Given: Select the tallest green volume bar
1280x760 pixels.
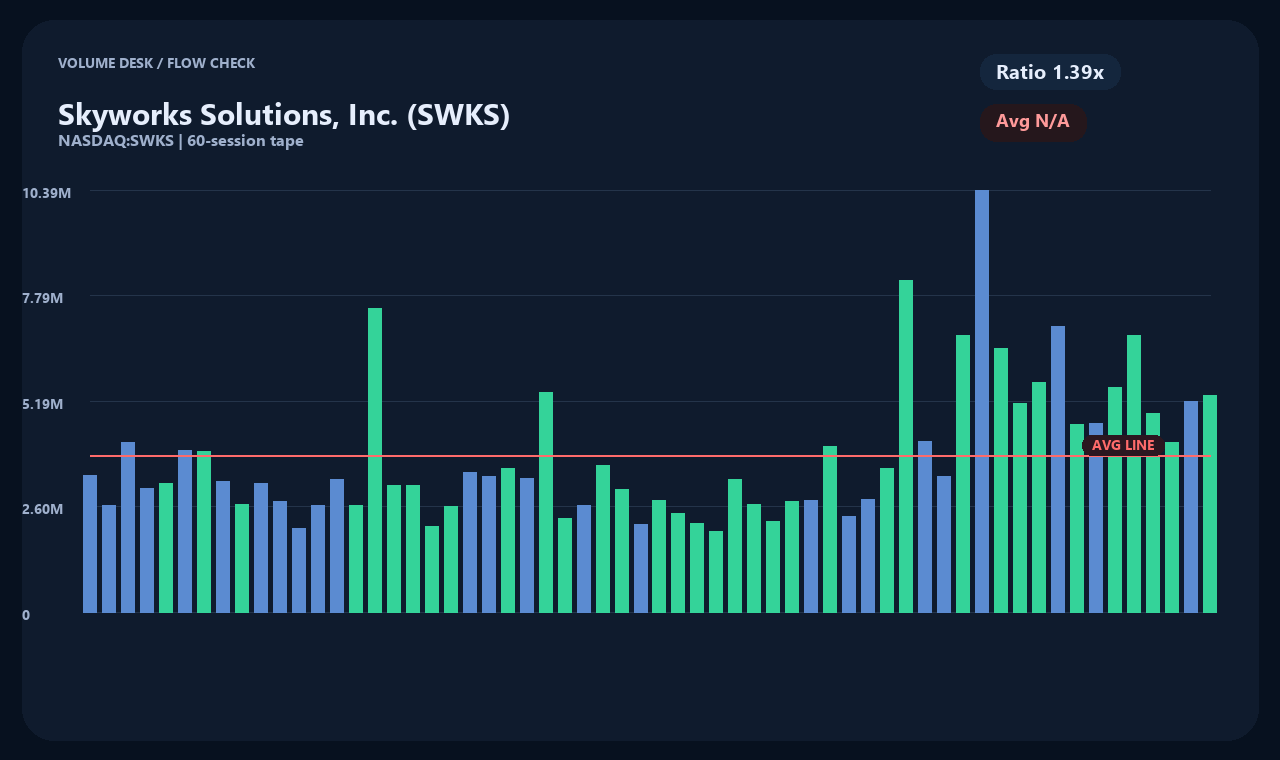Looking at the screenshot, I should 906,446.
